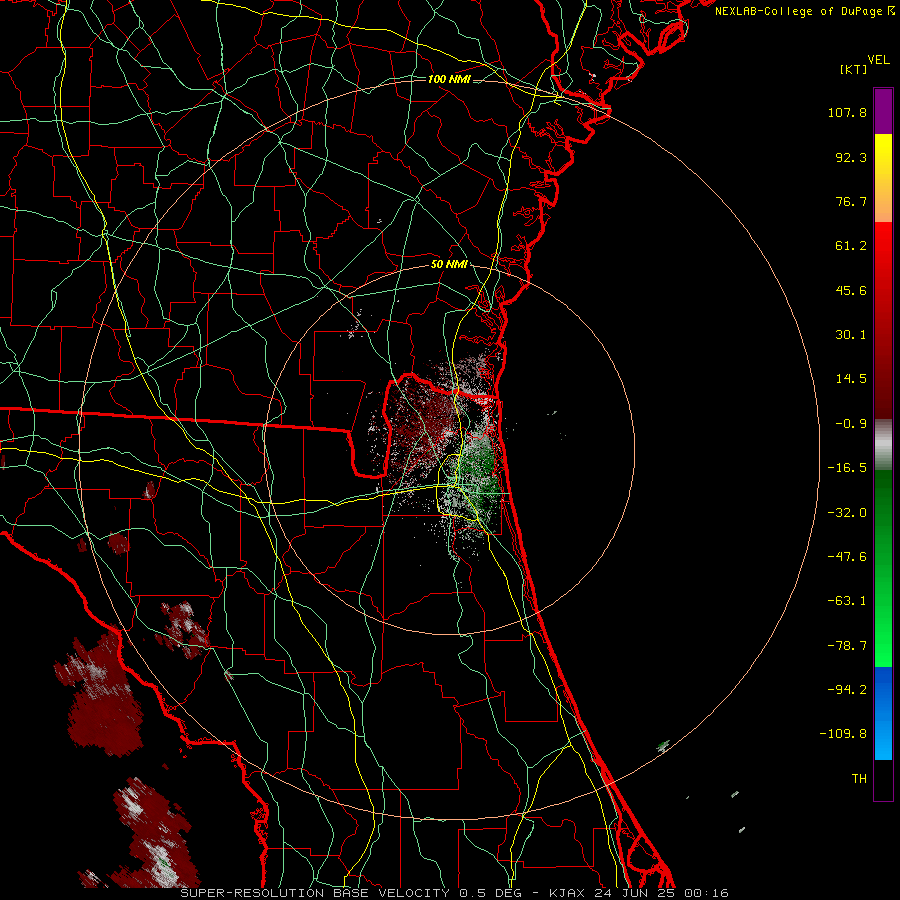Screen dimensions: 900x900
Task: Click the -32.0 scale value
Action: [847, 513]
